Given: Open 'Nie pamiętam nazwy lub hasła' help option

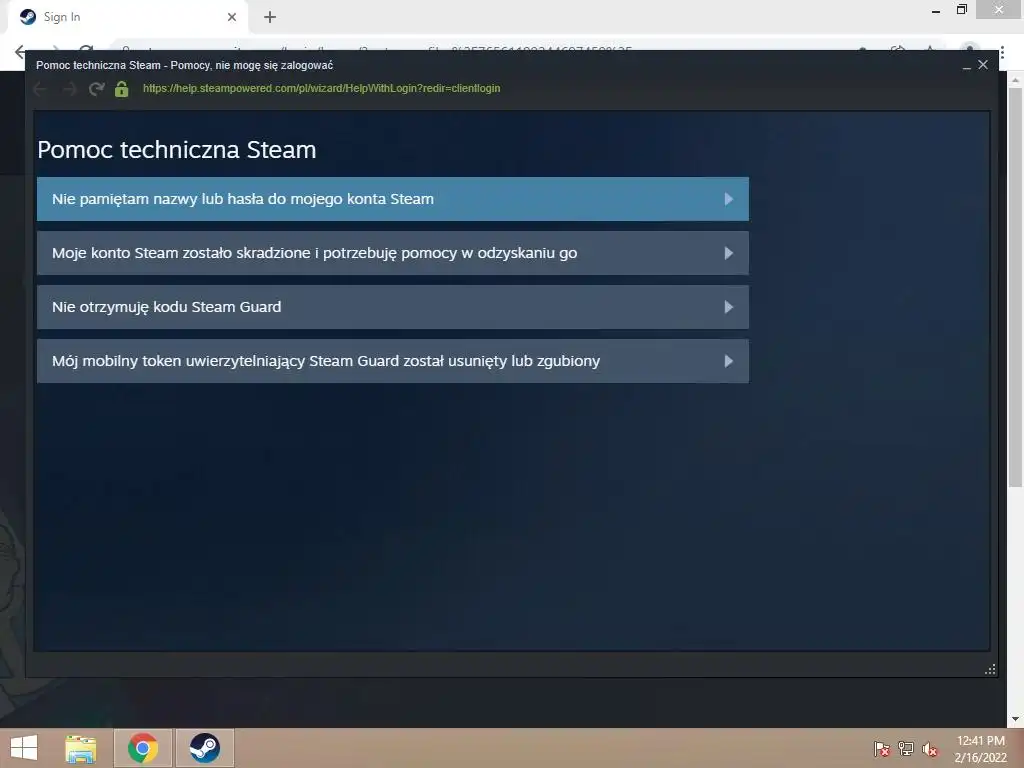Looking at the screenshot, I should click(392, 199).
